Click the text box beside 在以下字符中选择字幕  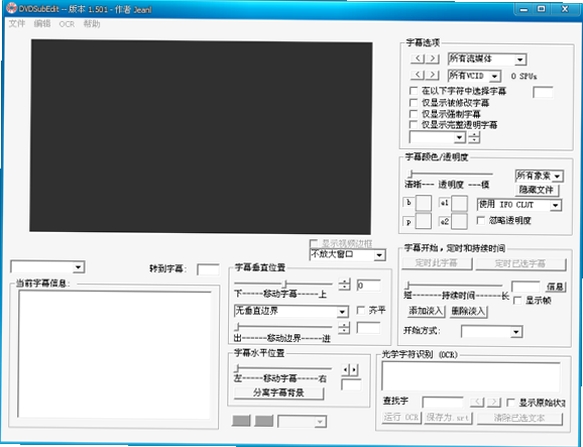coord(543,92)
